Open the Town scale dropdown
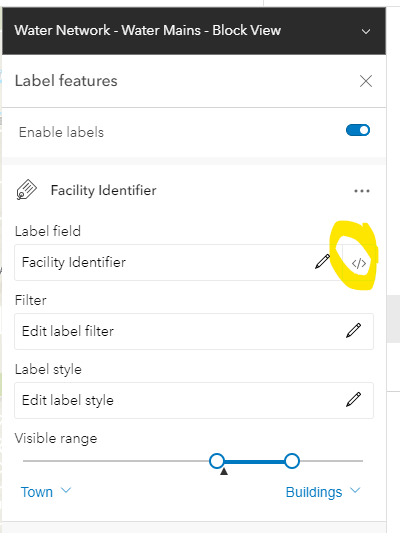The width and height of the screenshot is (400, 533). [46, 492]
